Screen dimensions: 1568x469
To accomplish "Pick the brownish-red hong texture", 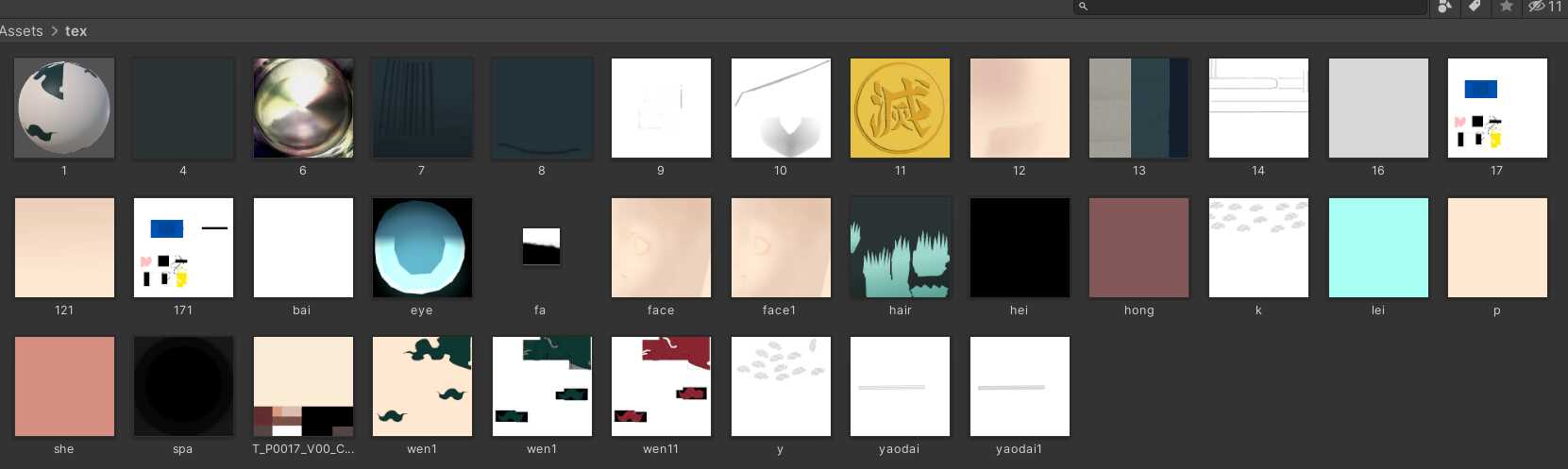I will point(1138,247).
